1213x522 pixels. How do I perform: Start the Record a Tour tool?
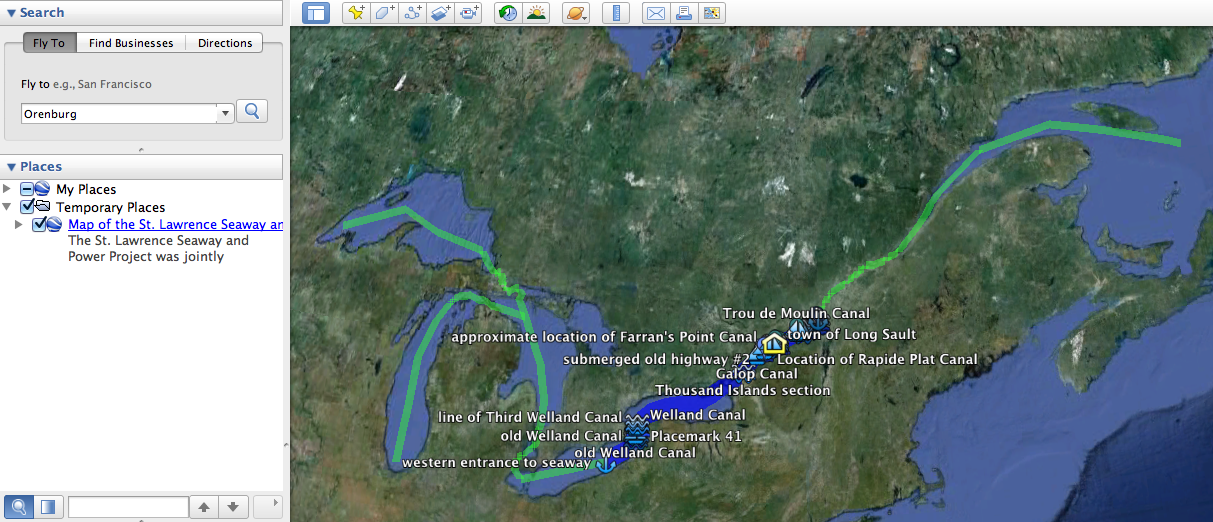pos(468,13)
